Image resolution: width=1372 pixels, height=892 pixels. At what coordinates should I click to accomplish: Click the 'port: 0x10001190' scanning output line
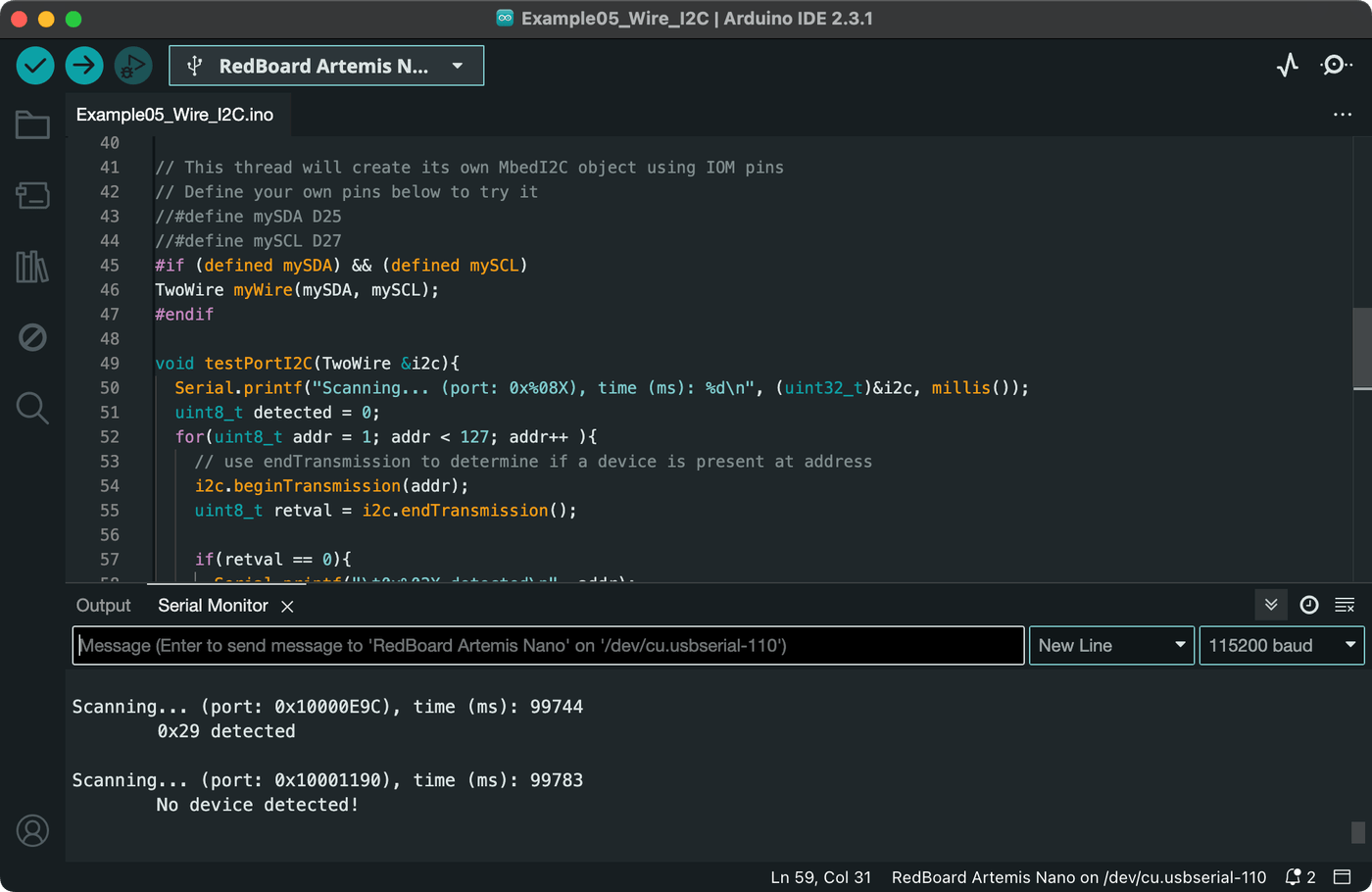pyautogui.click(x=327, y=780)
